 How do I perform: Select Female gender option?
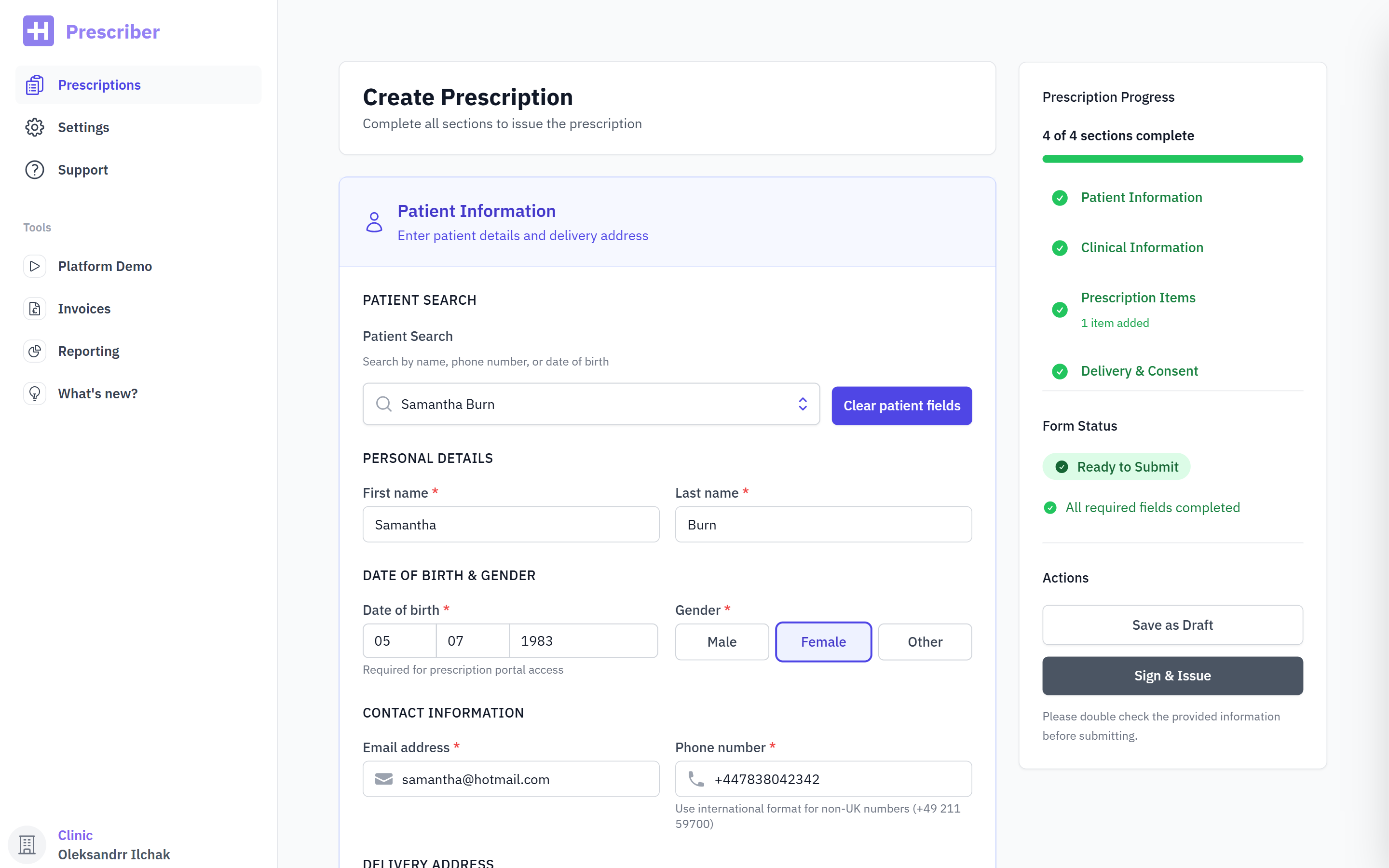(x=823, y=642)
